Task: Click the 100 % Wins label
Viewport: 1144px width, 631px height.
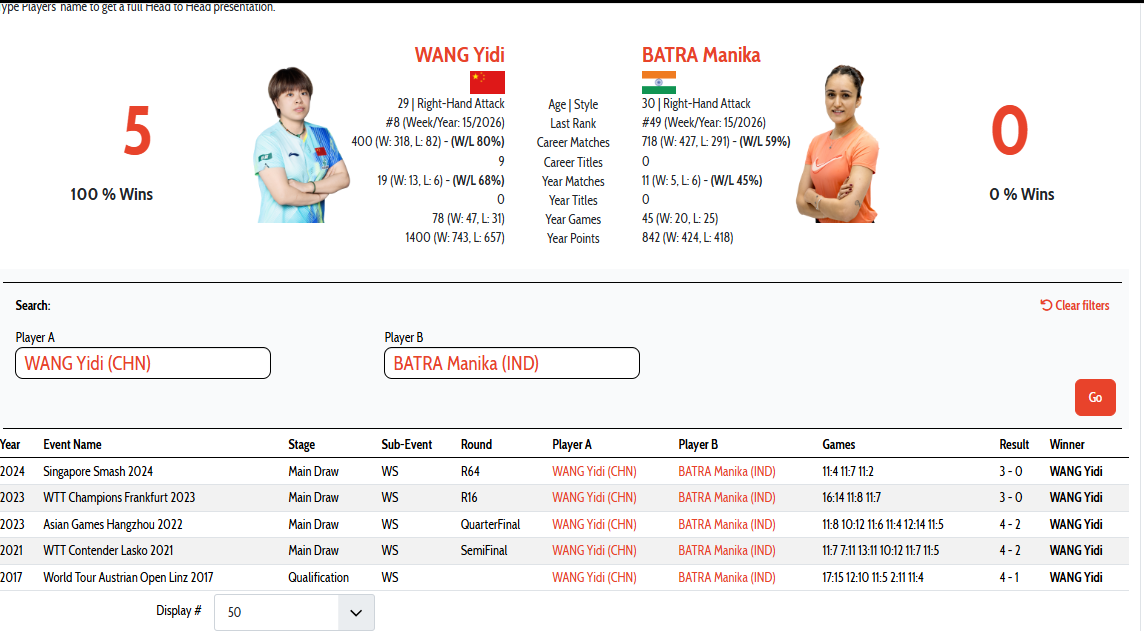Action: [x=112, y=194]
